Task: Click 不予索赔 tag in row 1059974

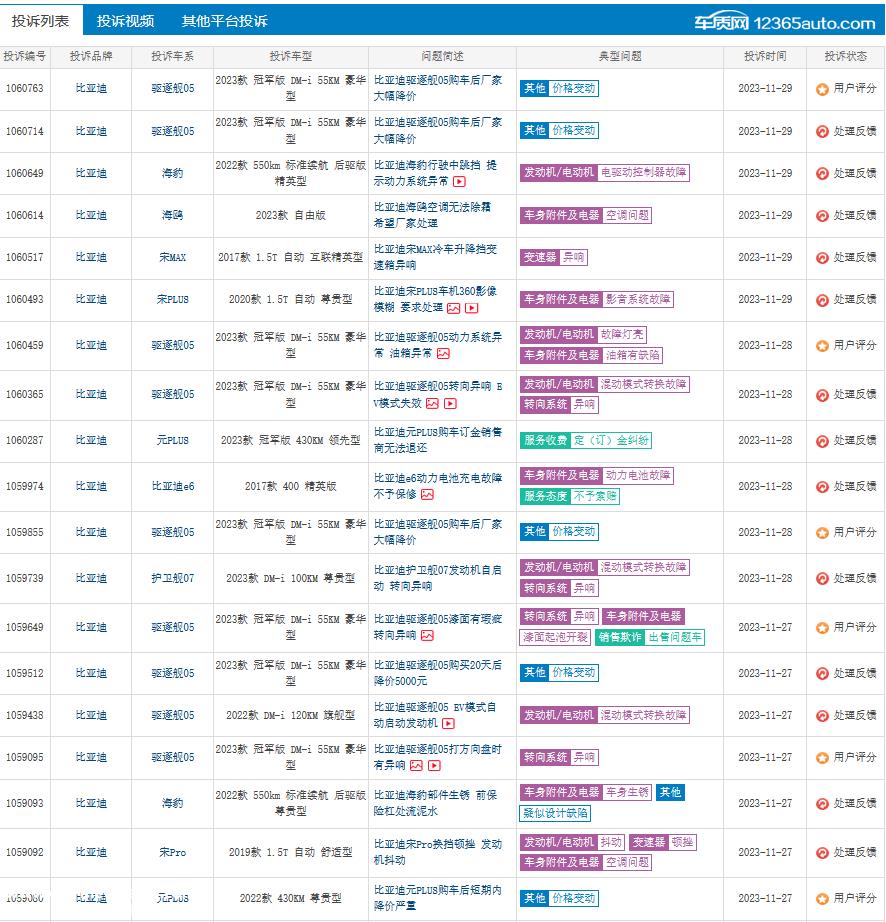Action: pos(595,496)
